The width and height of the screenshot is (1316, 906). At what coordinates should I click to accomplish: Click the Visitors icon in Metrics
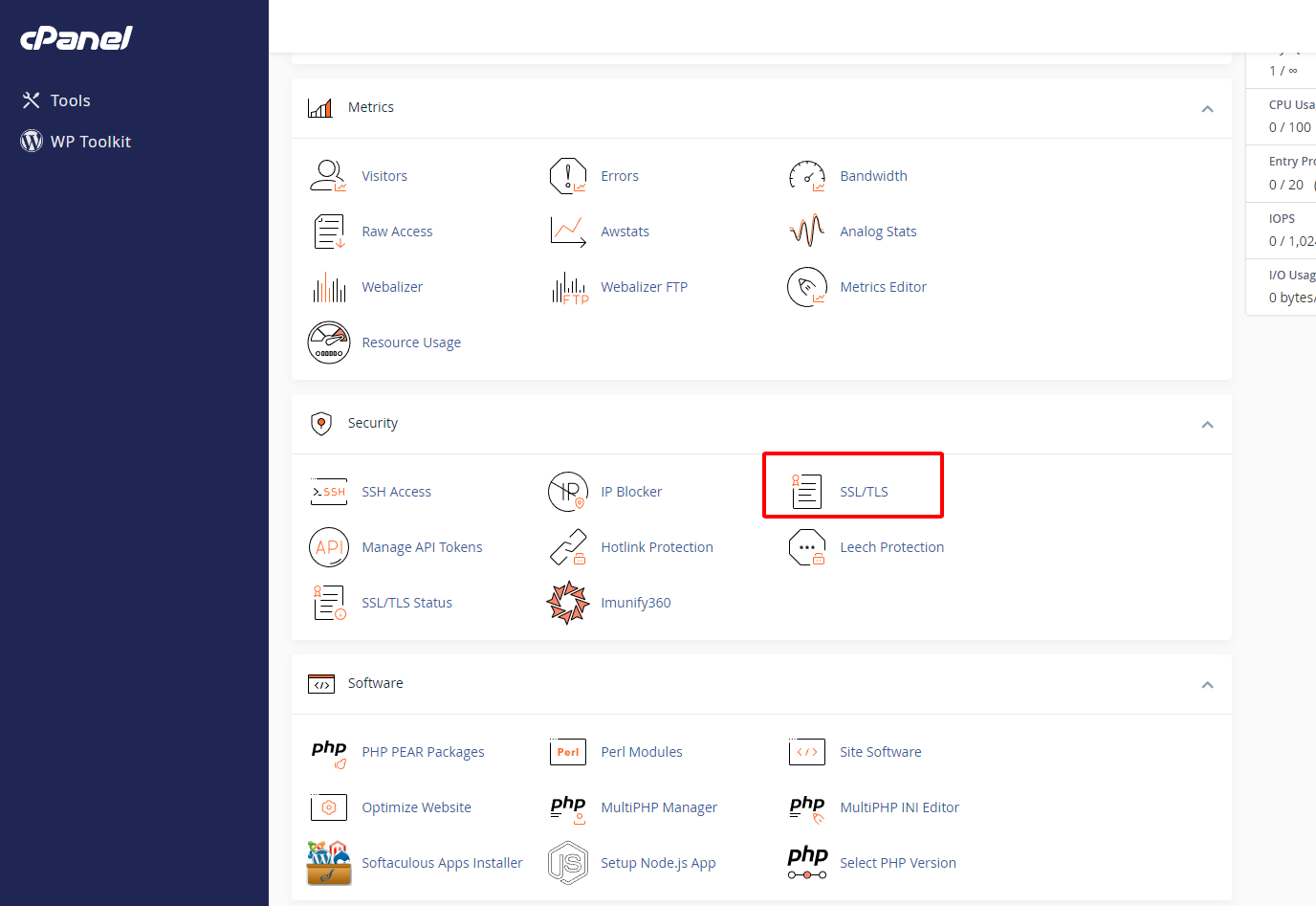(328, 176)
